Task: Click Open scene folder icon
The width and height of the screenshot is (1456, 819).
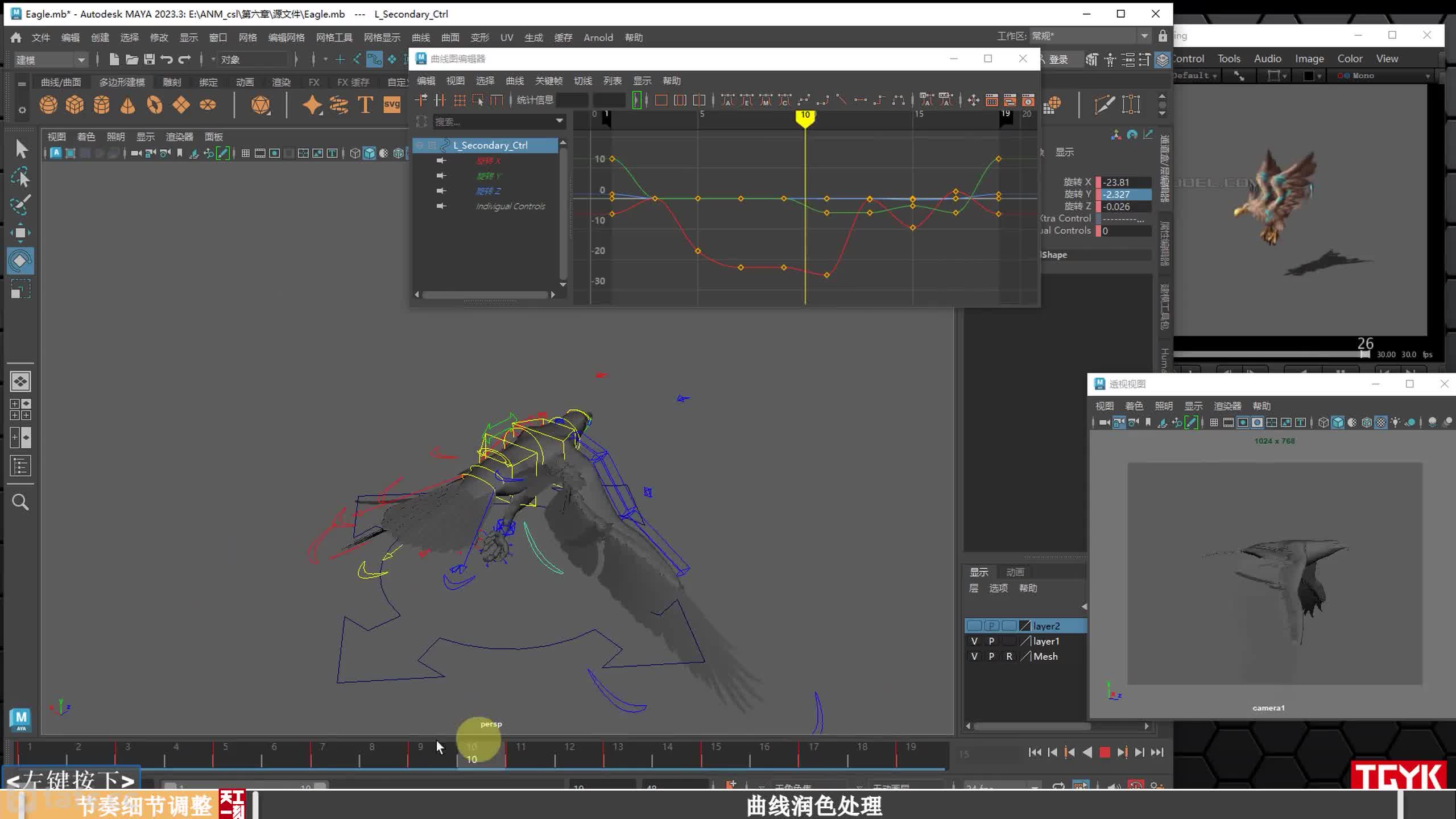Action: click(132, 59)
